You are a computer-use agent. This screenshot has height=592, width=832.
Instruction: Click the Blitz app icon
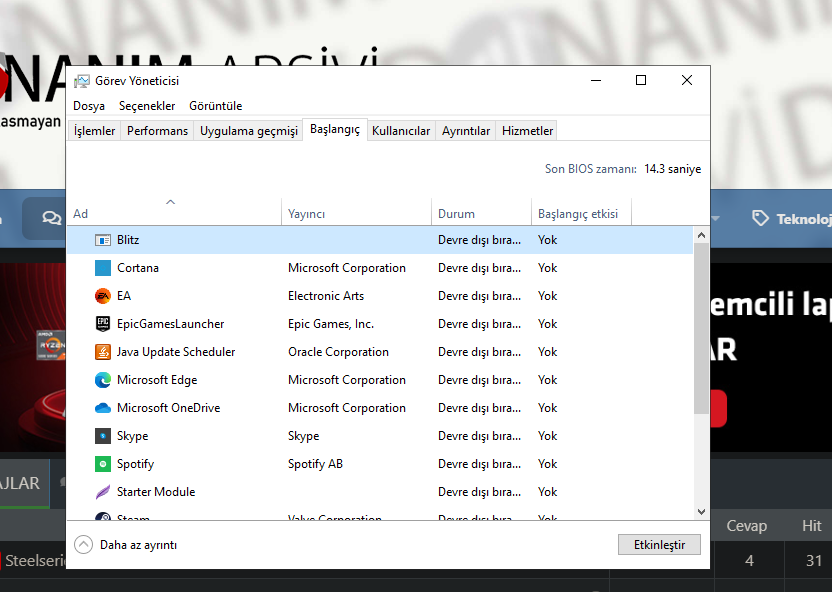[x=102, y=240]
